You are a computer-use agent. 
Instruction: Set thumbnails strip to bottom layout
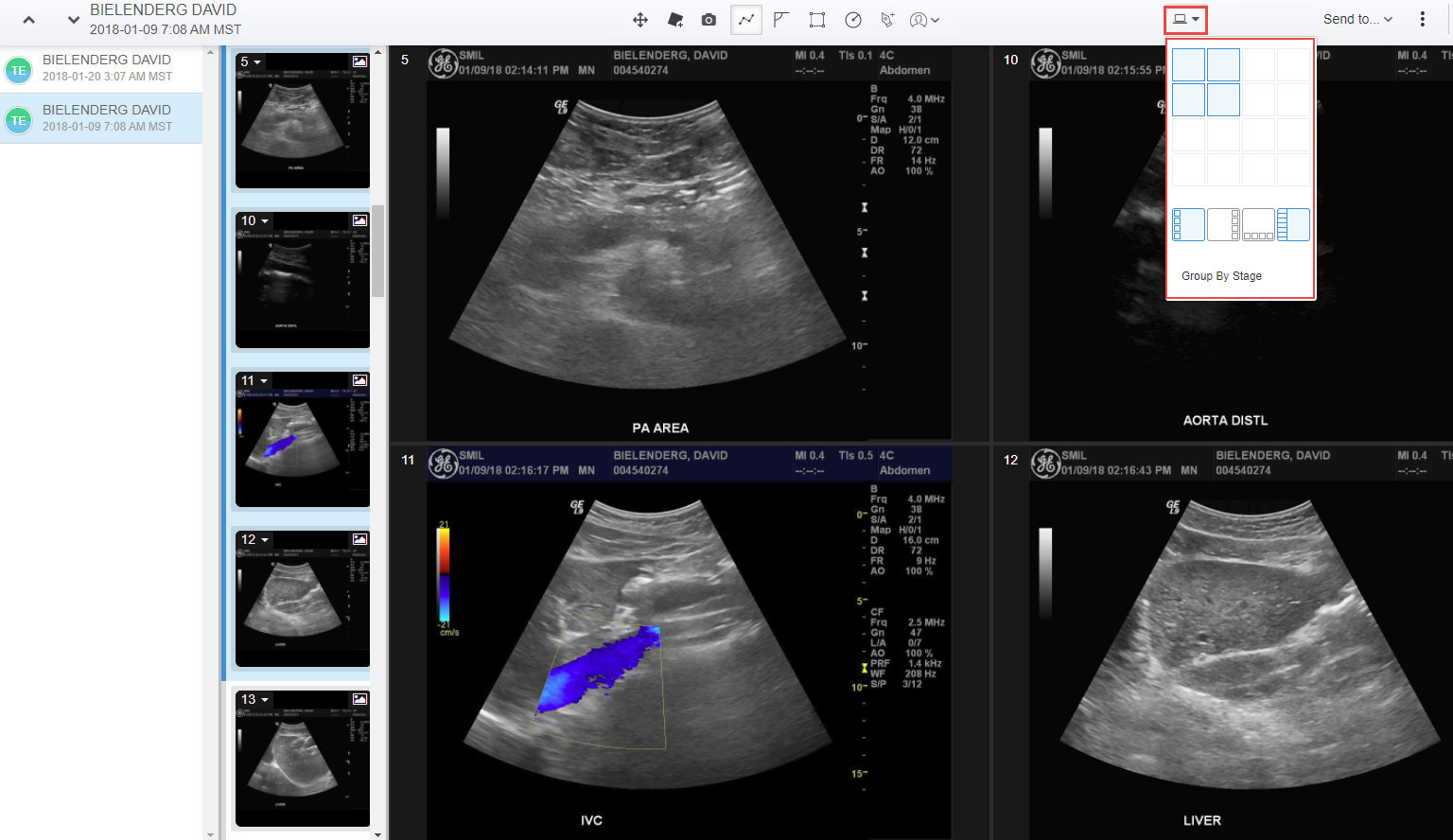(x=1258, y=224)
